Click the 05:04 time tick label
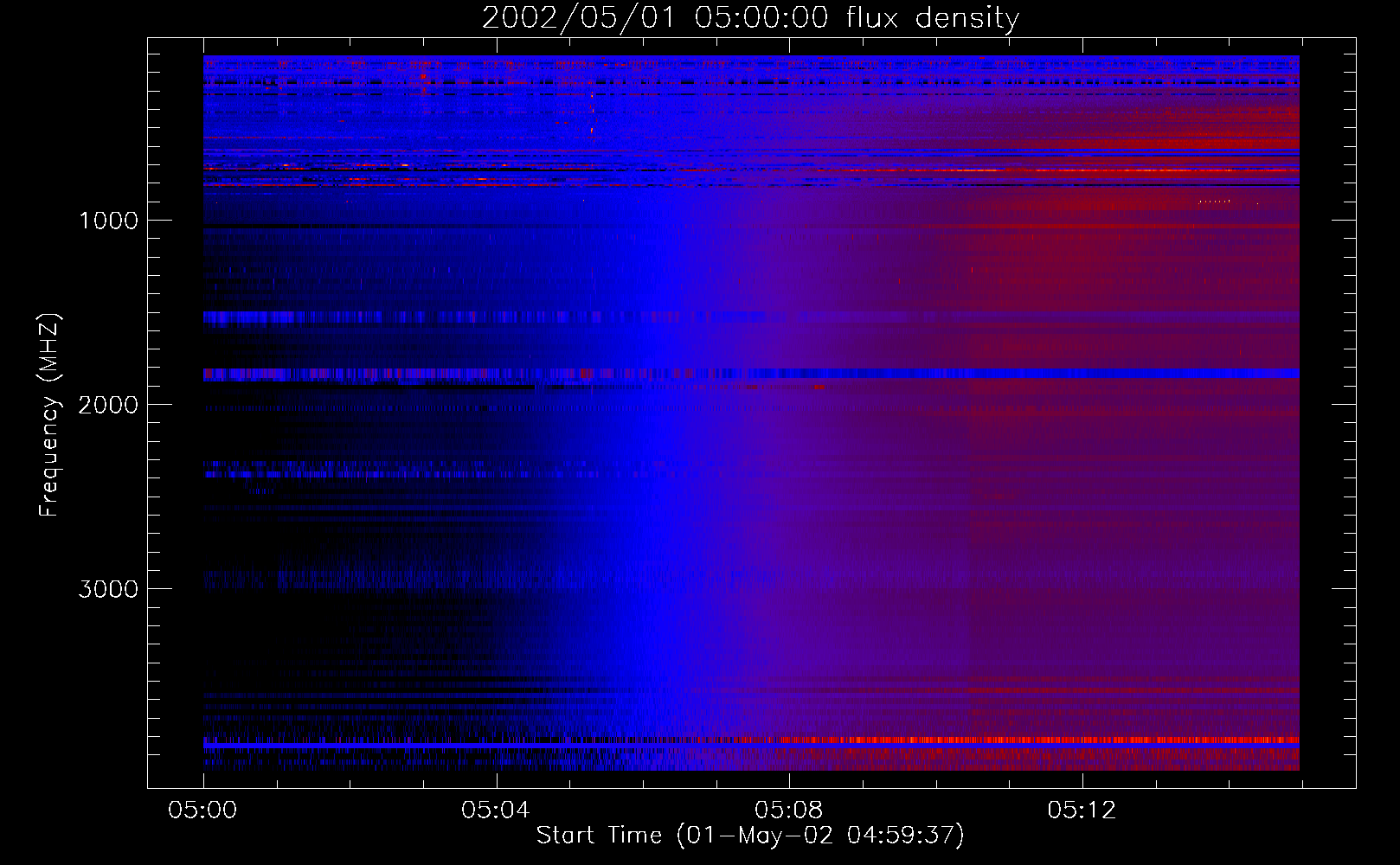This screenshot has width=1400, height=865. [x=496, y=810]
